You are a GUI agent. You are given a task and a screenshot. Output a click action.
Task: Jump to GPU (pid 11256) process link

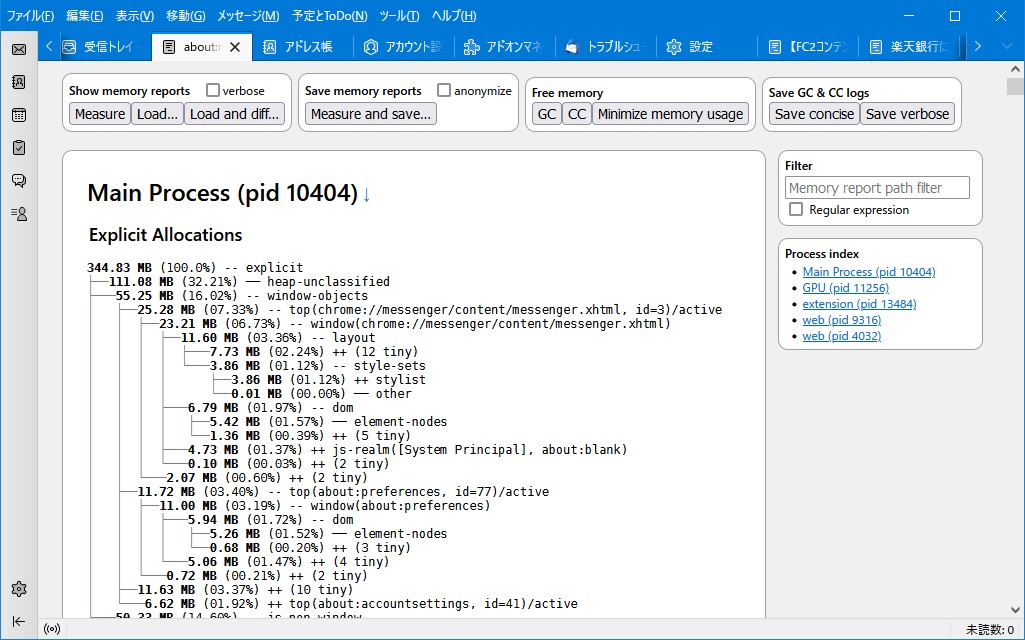(845, 288)
